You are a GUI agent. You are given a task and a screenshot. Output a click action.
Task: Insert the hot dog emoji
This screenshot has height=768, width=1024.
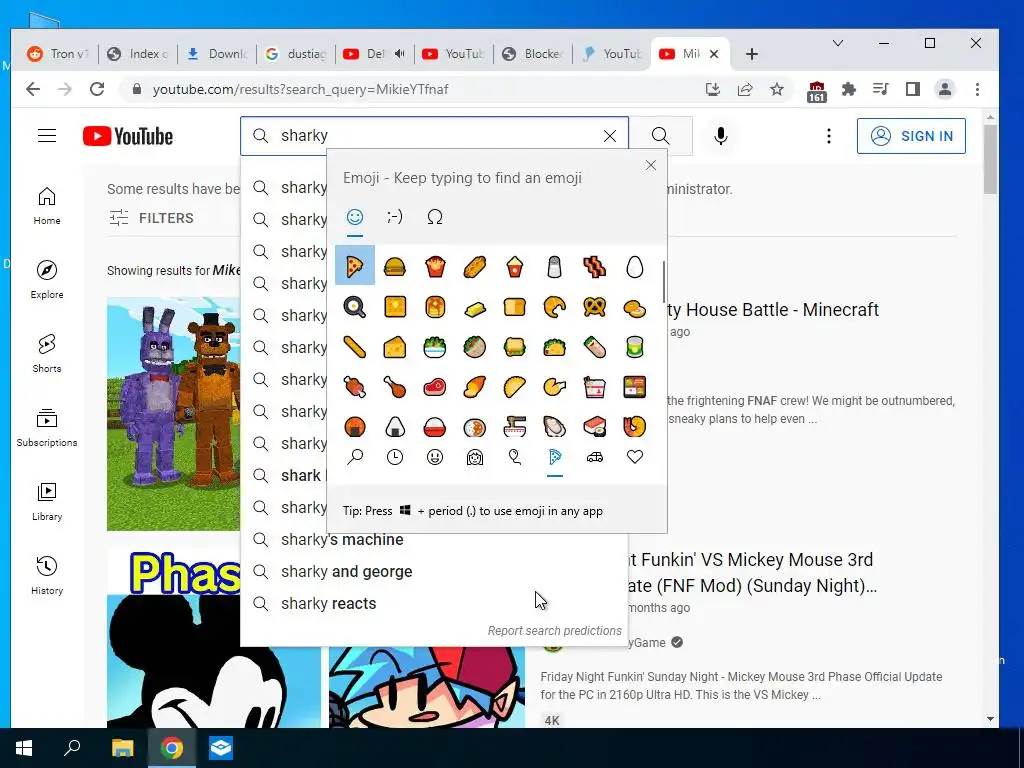tap(475, 266)
